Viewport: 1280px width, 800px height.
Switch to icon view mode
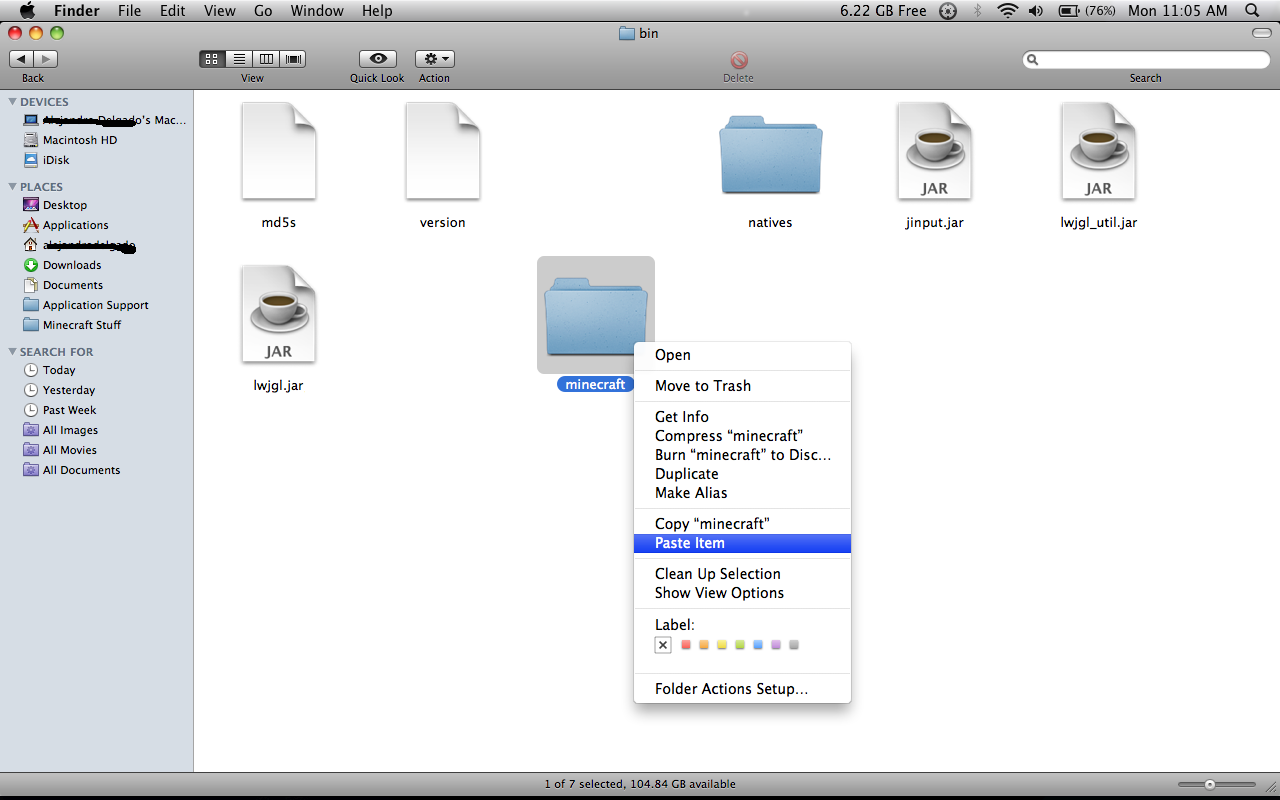point(212,59)
